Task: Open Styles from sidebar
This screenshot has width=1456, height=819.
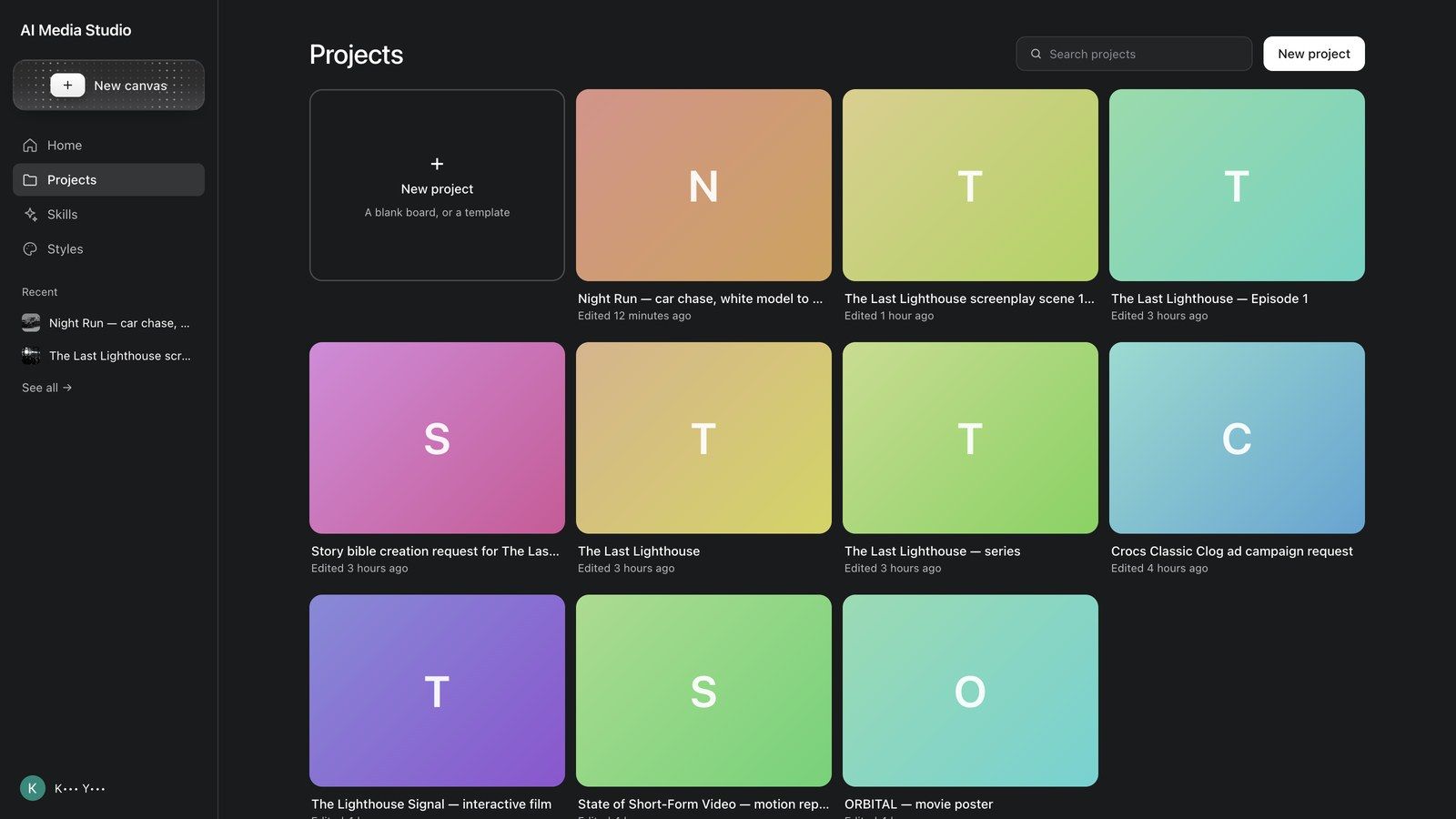Action: [108, 249]
